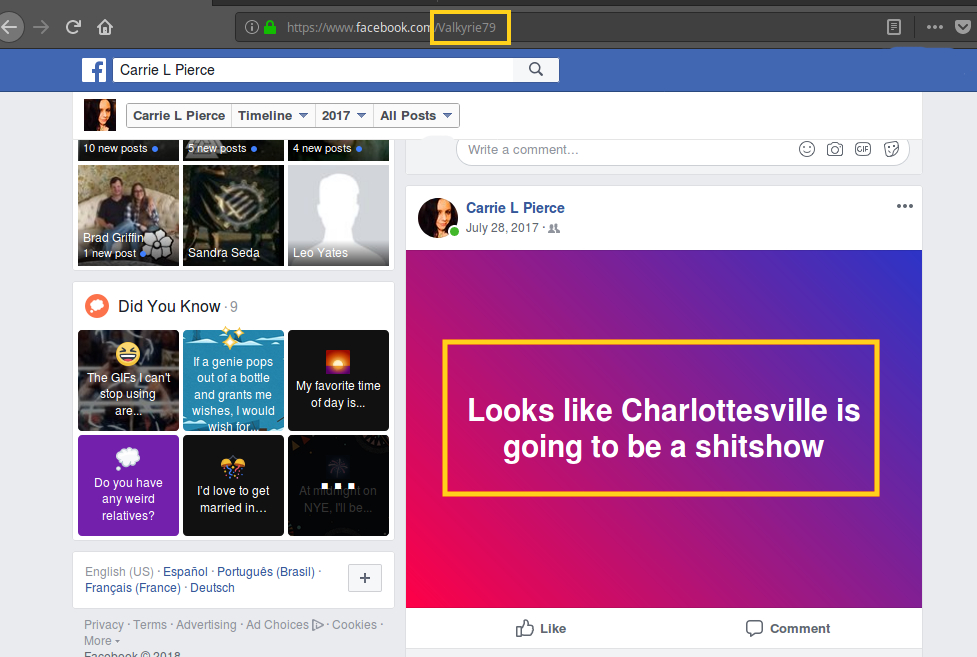Click the Comment button on post
The width and height of the screenshot is (977, 657).
[x=788, y=628]
